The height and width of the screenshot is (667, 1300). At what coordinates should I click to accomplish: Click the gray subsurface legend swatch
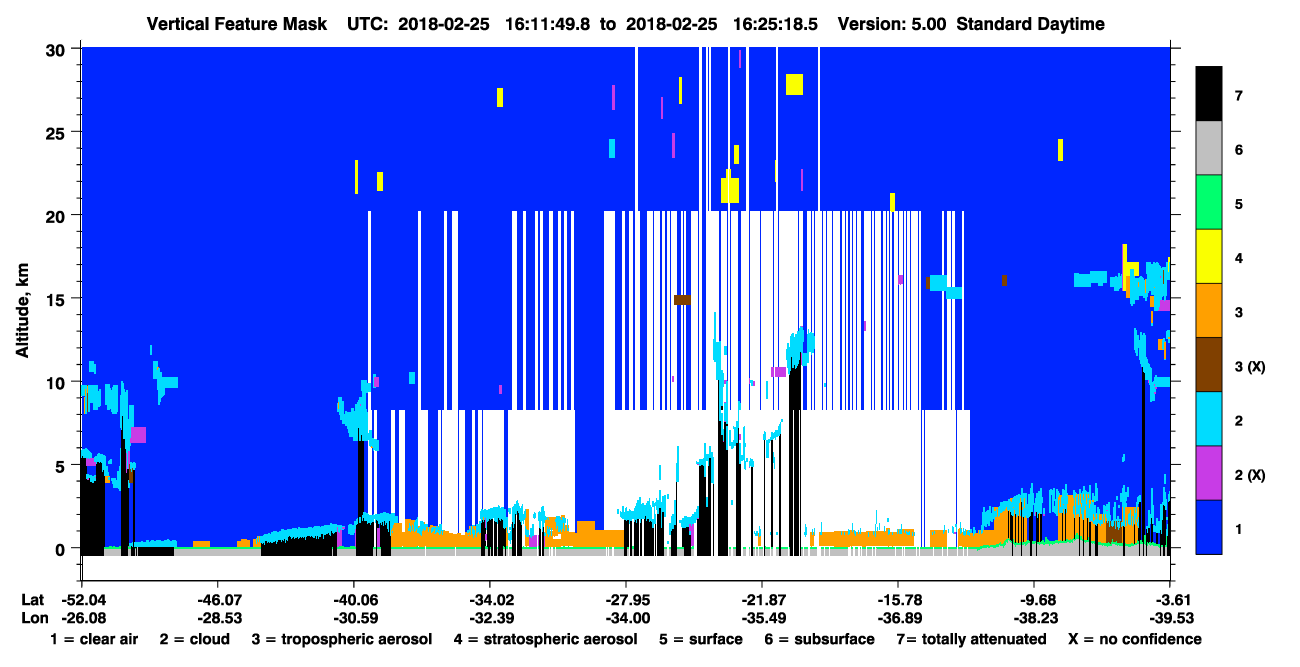1209,149
